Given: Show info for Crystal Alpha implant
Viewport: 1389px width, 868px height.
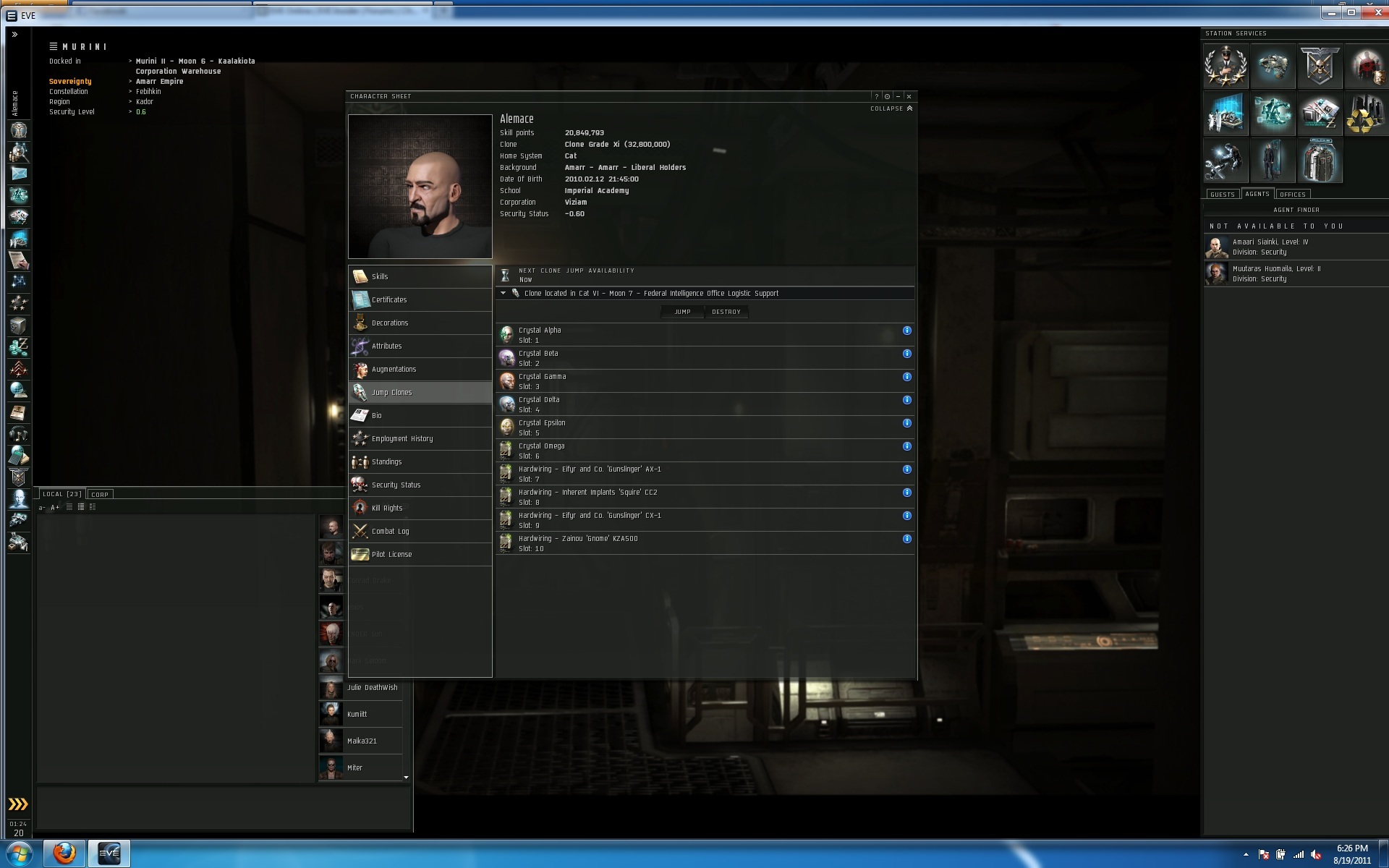Looking at the screenshot, I should pyautogui.click(x=906, y=331).
